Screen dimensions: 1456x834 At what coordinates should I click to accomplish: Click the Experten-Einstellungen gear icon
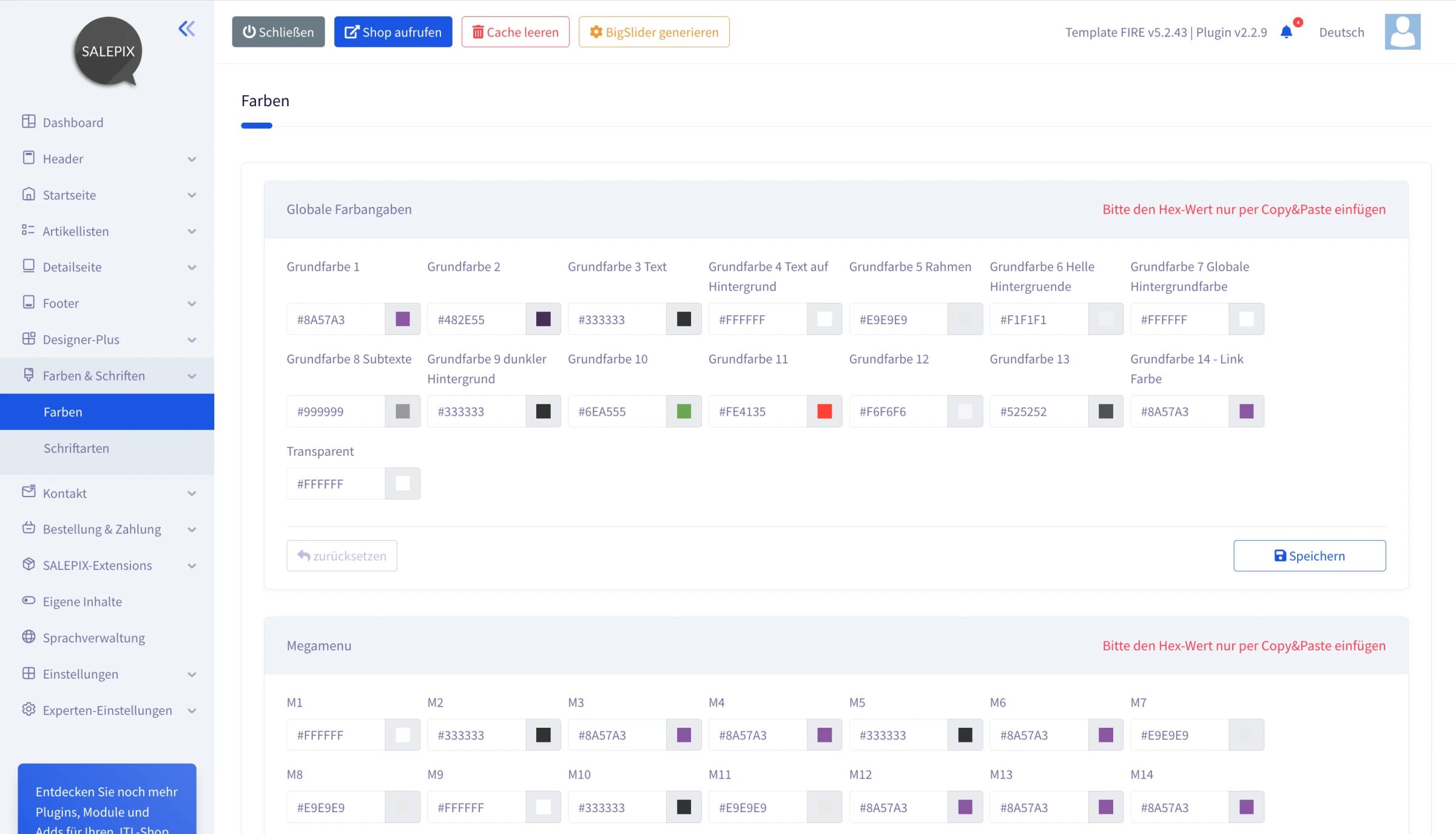[x=29, y=710]
